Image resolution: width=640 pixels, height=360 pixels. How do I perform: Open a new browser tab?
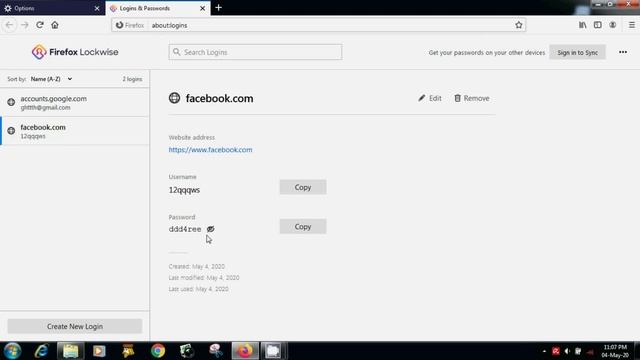point(218,8)
